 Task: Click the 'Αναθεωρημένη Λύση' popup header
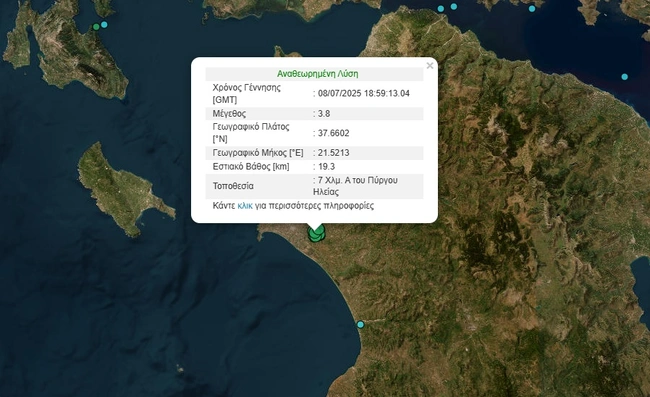pyautogui.click(x=318, y=74)
